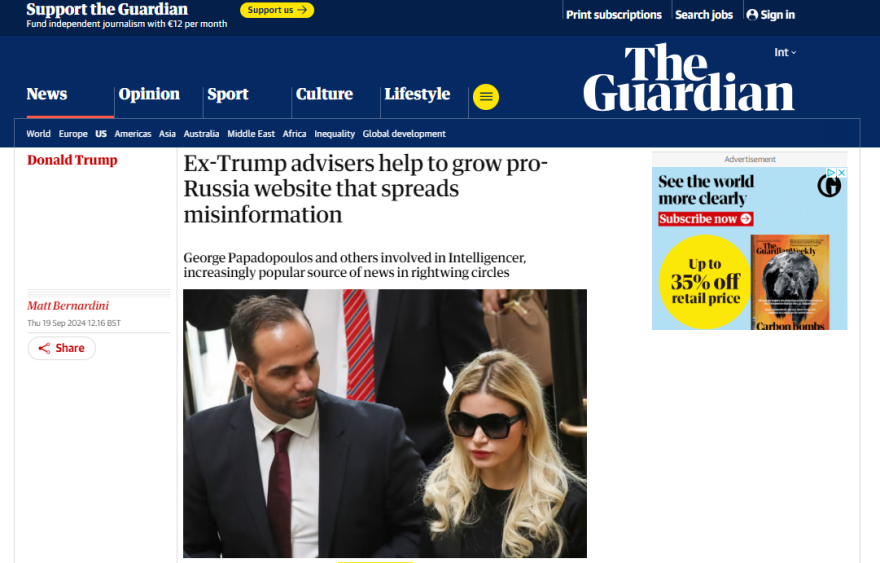Open Search jobs link
This screenshot has width=880, height=563.
point(704,15)
